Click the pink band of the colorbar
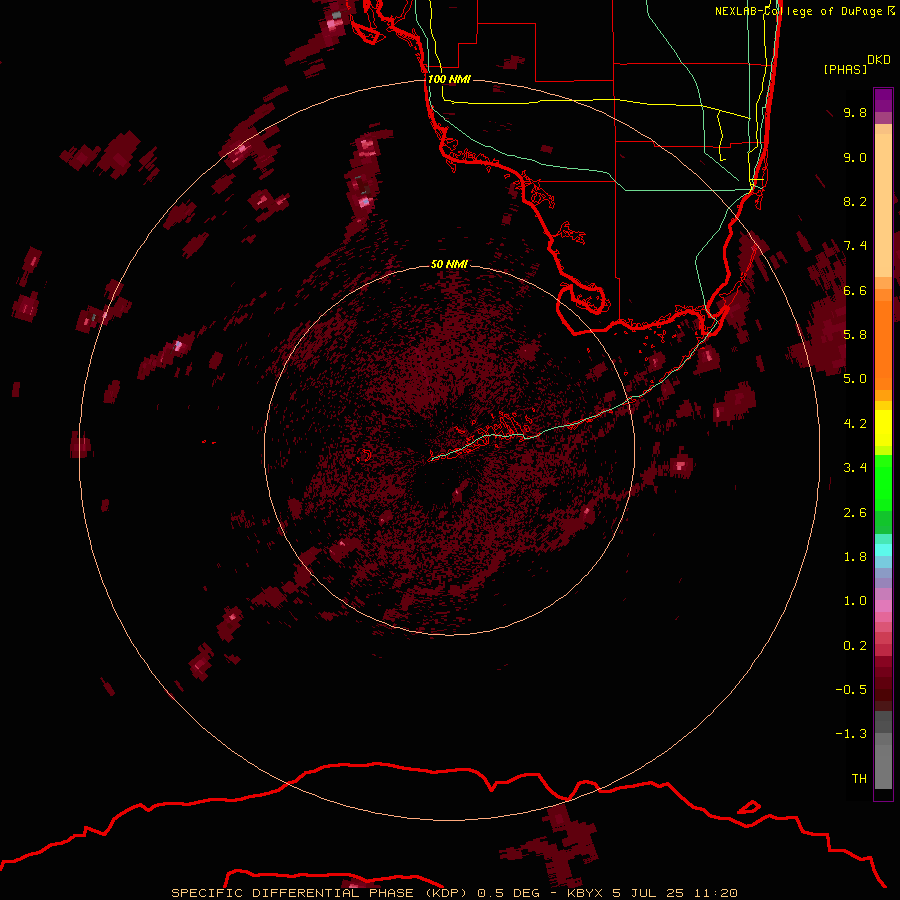 883,607
